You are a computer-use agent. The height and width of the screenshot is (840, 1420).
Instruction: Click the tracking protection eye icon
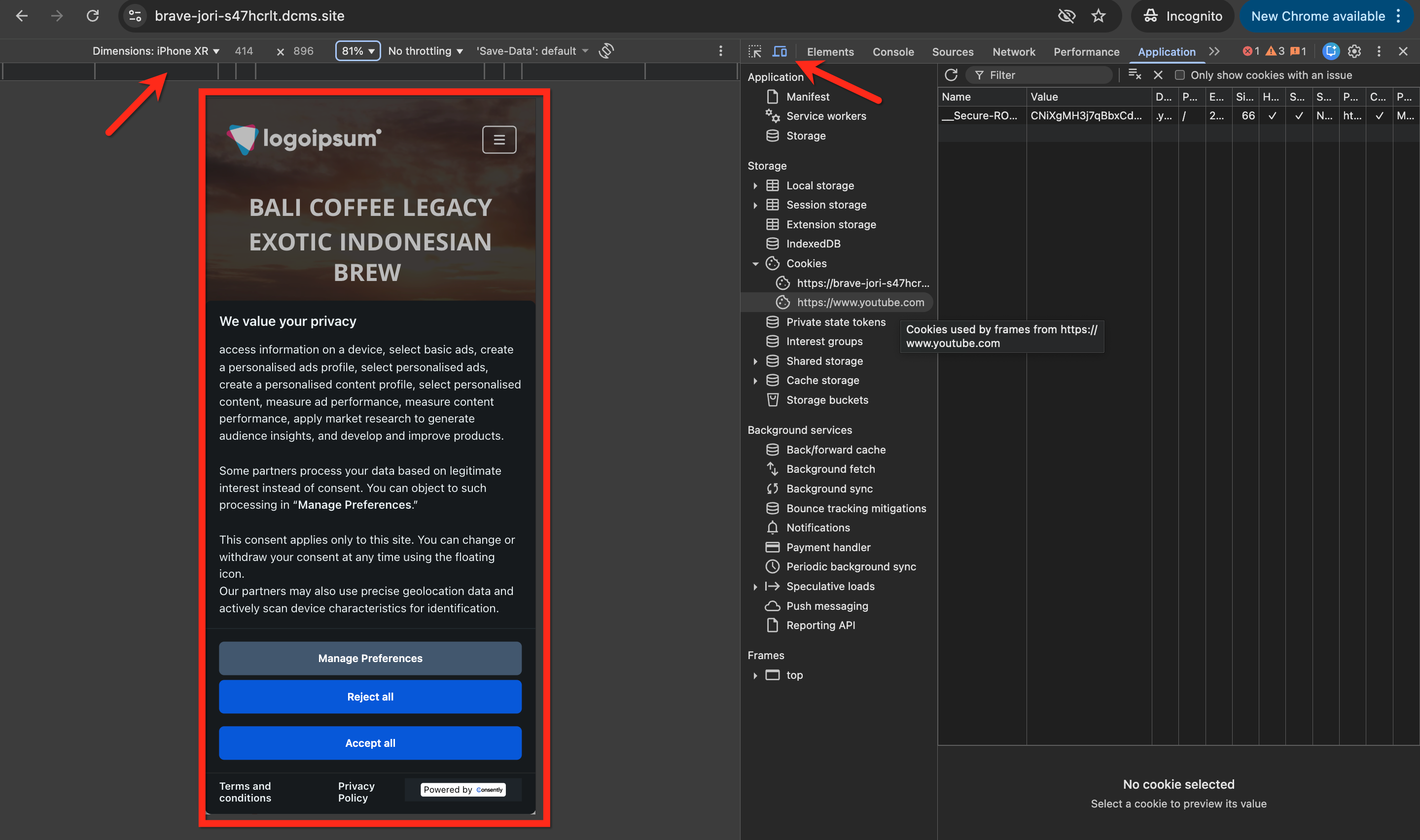coord(1066,16)
